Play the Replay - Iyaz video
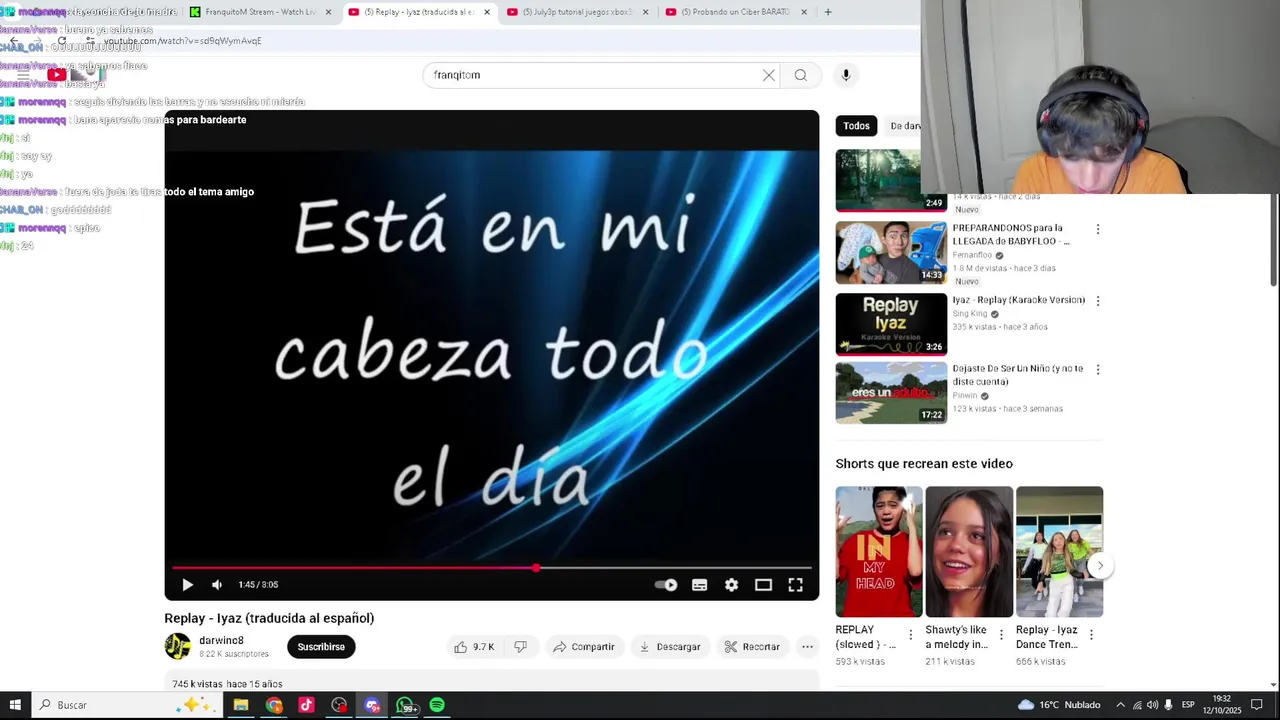The height and width of the screenshot is (720, 1280). tap(187, 585)
